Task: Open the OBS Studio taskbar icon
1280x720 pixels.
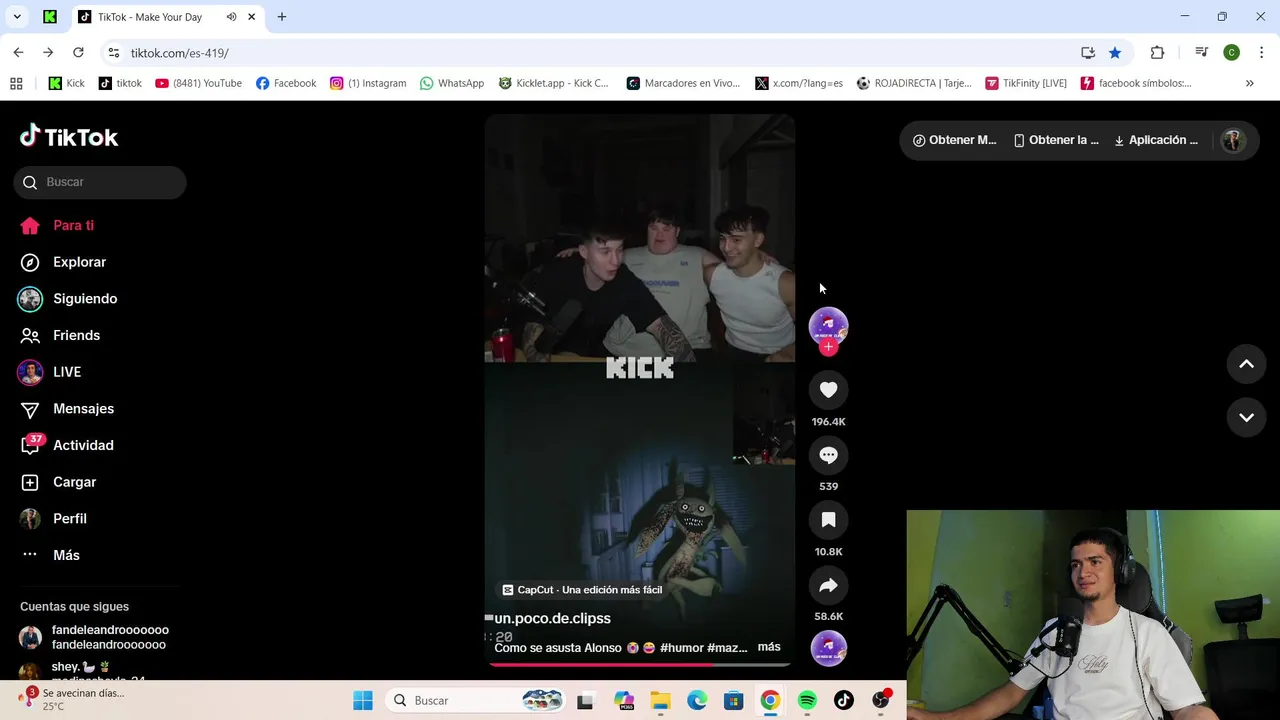Action: pyautogui.click(x=881, y=700)
